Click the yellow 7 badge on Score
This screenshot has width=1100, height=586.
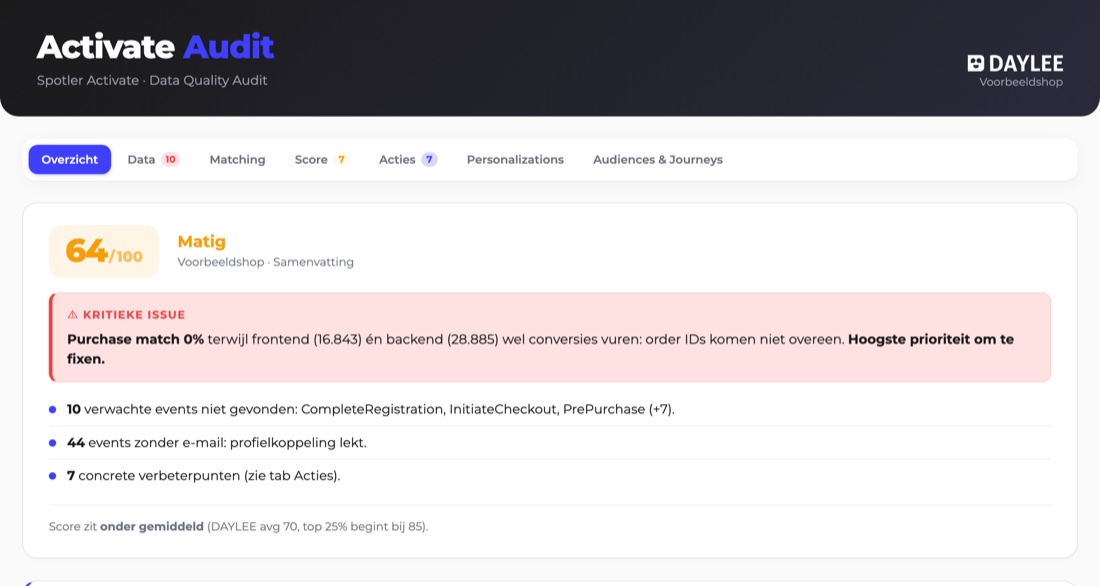coord(342,159)
